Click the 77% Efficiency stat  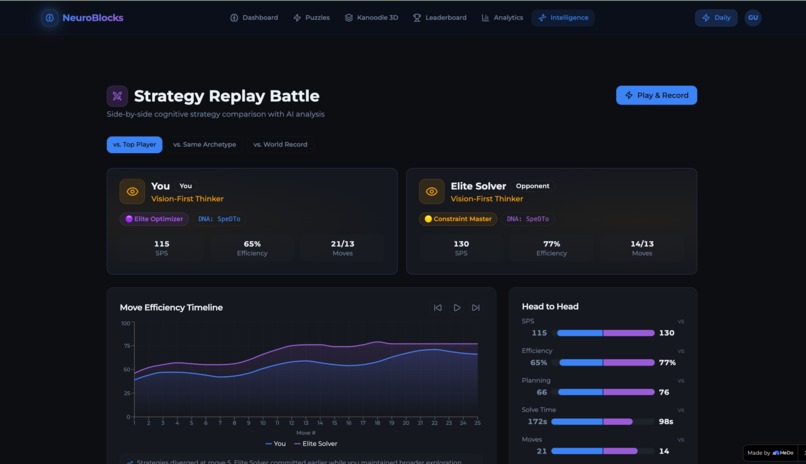tap(552, 248)
